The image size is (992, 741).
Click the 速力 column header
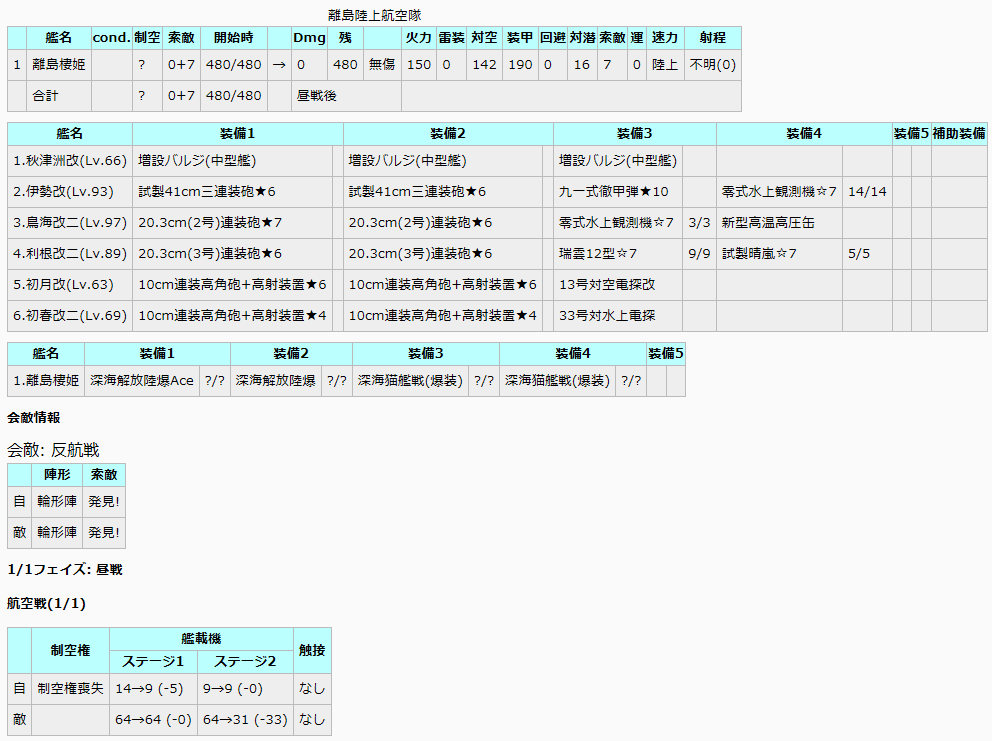pyautogui.click(x=664, y=38)
